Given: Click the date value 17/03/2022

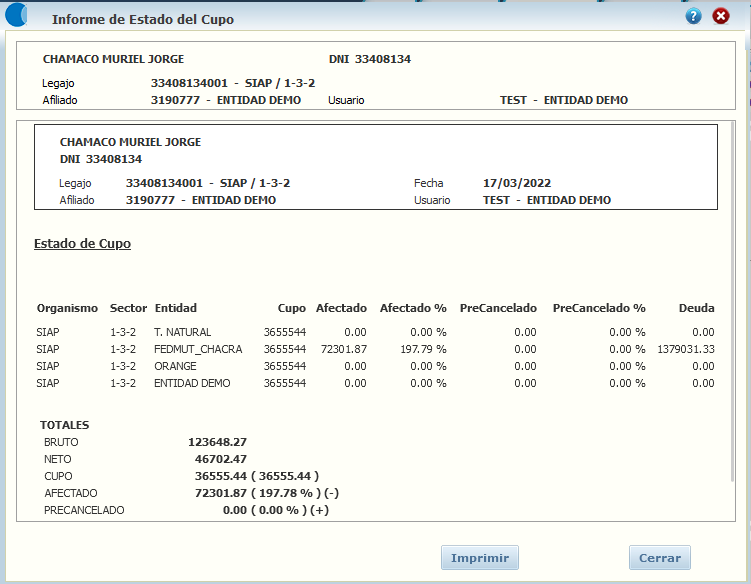Looking at the screenshot, I should pos(517,183).
